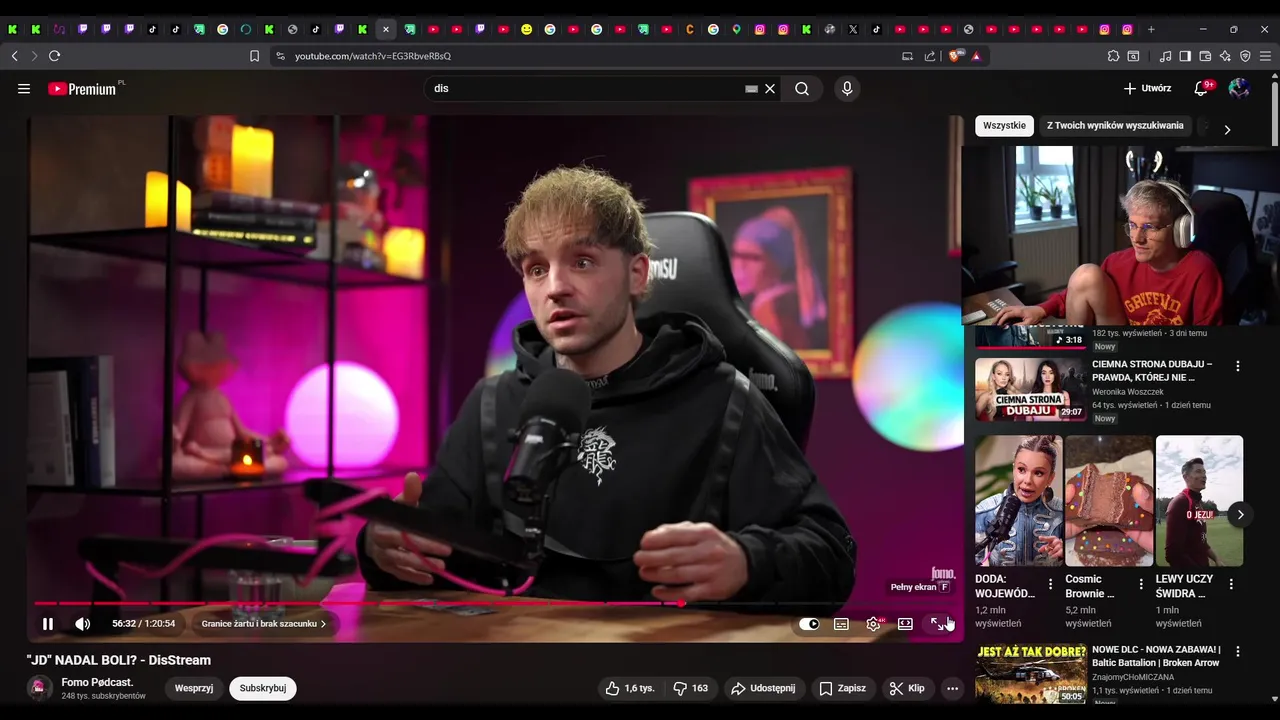Select the 'Wszystkie' filter chip
Viewport: 1280px width, 720px height.
click(x=1004, y=126)
